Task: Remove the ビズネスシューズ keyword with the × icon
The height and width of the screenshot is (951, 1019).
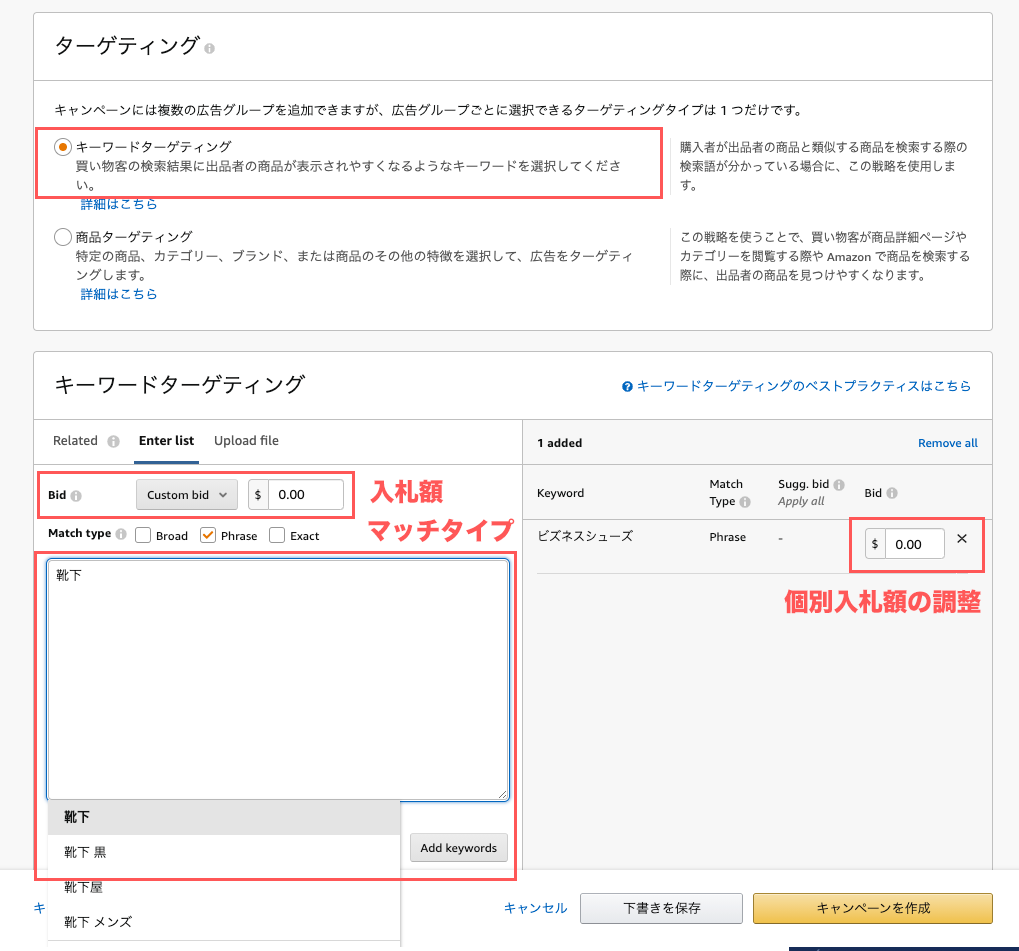Action: point(961,538)
